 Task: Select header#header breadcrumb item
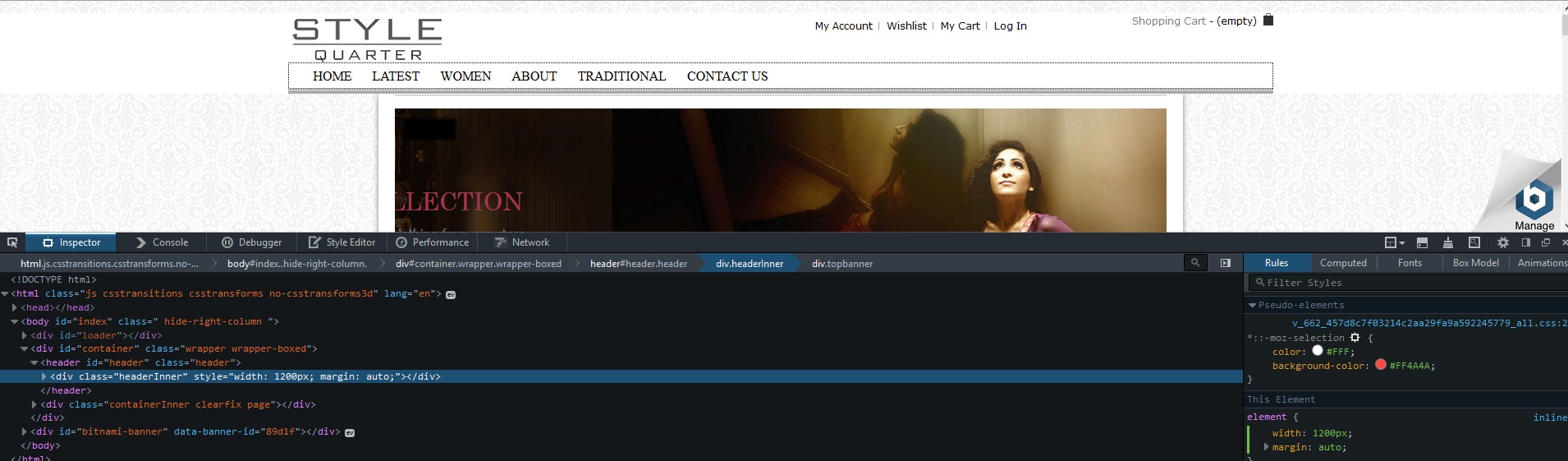[639, 264]
